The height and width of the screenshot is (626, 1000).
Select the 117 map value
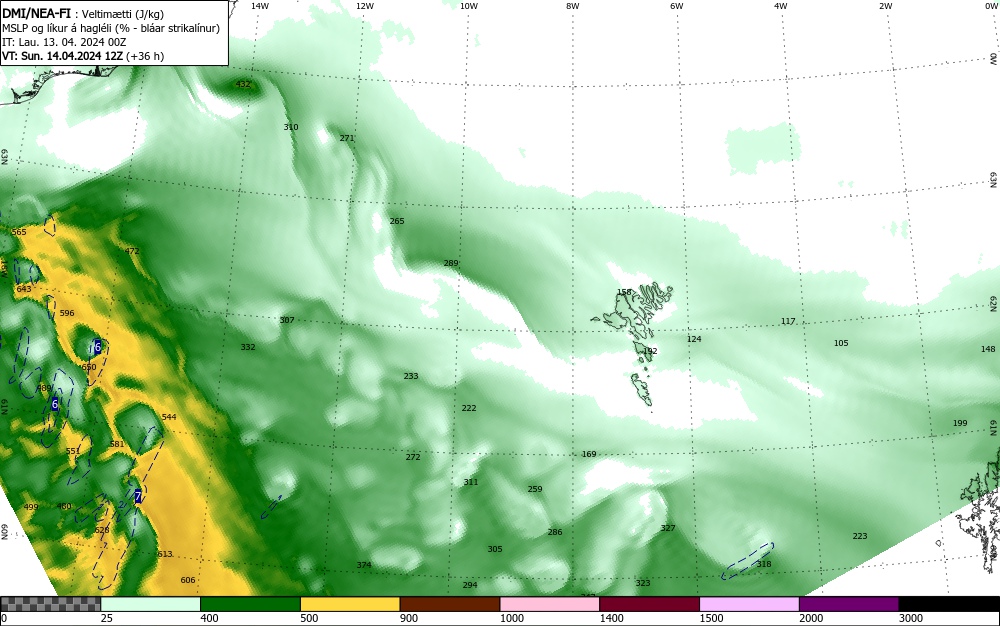[x=788, y=321]
